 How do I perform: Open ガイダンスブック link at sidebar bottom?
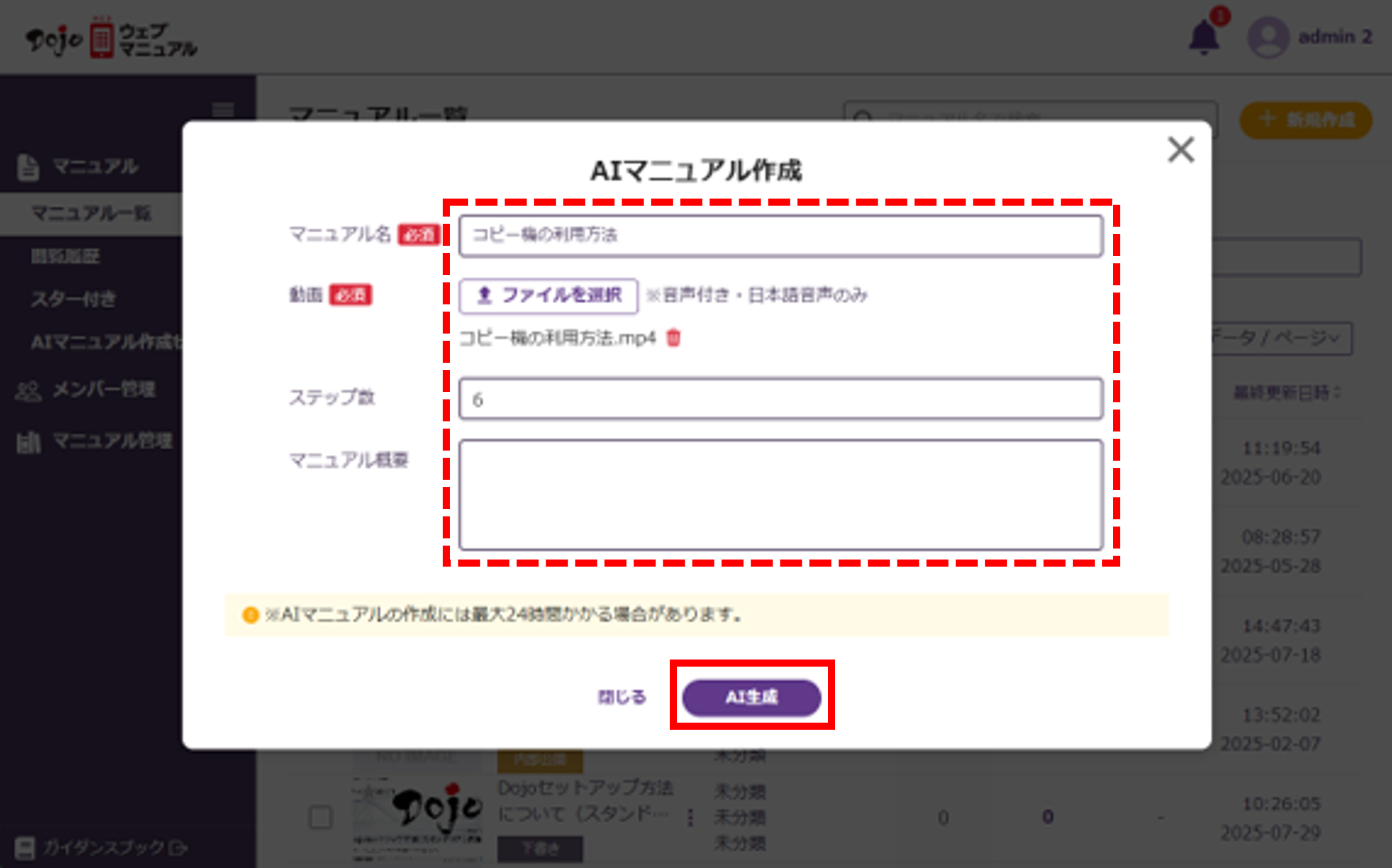(102, 847)
